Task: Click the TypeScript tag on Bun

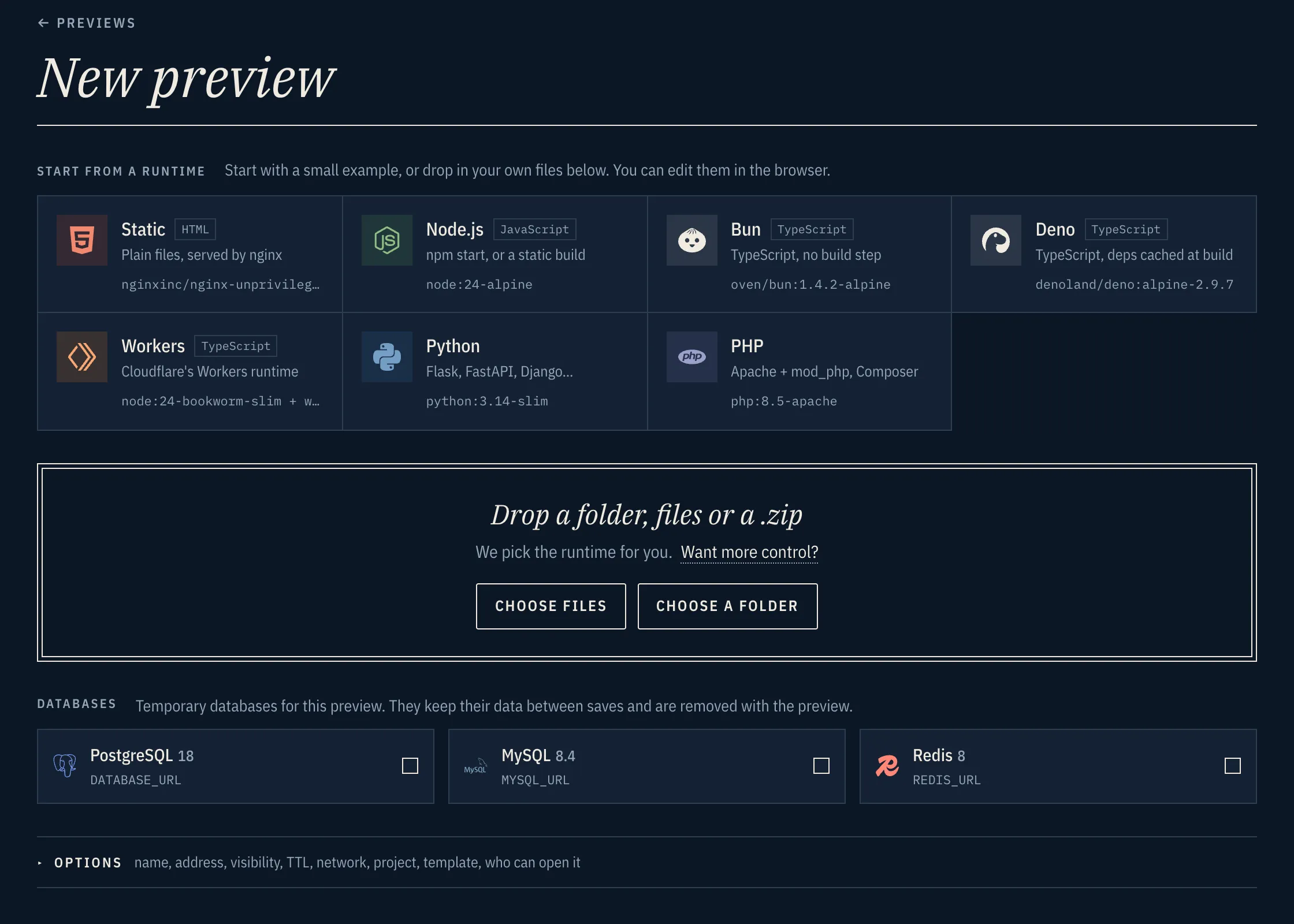Action: coord(812,229)
